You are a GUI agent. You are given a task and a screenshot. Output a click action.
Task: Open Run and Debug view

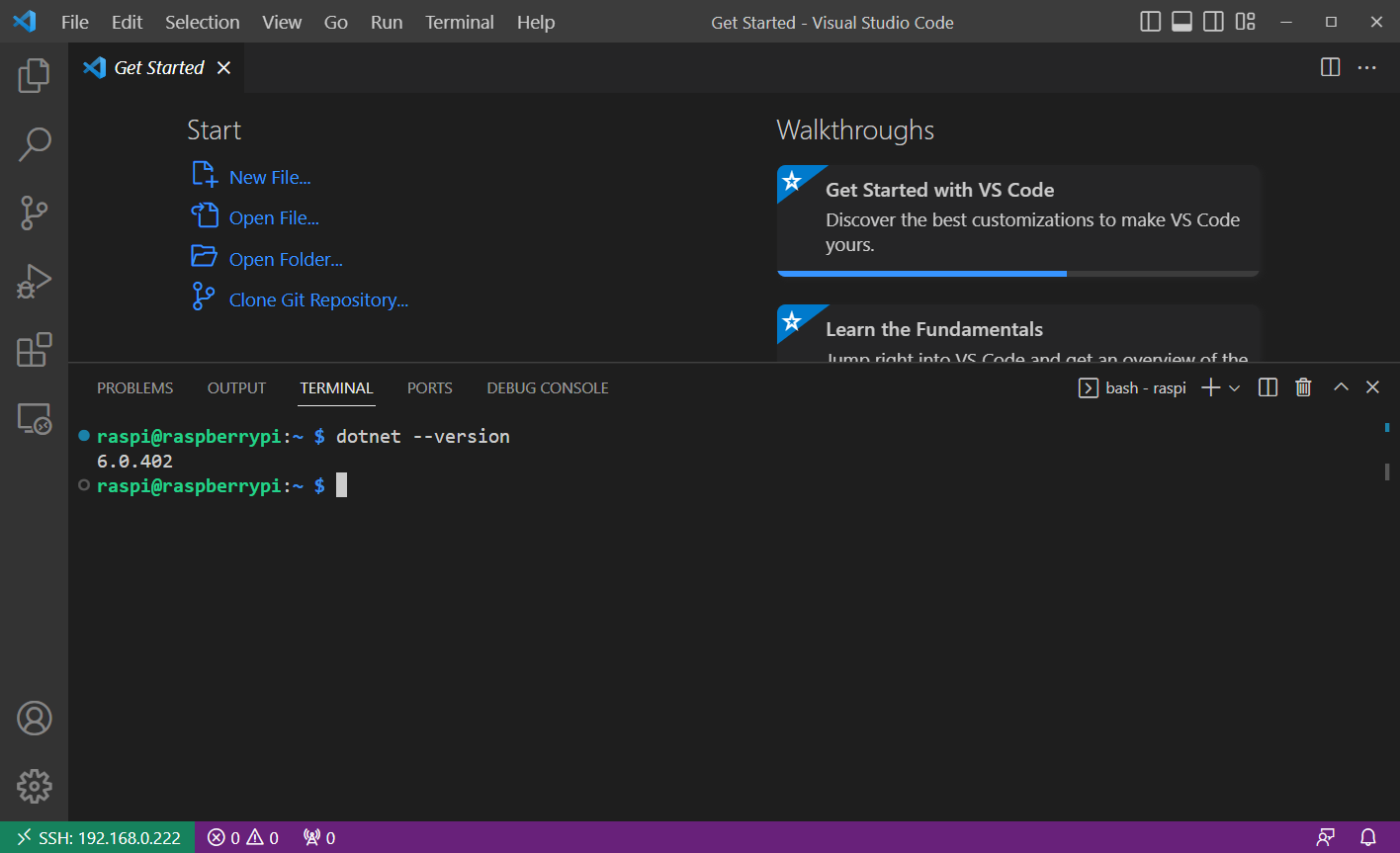point(34,282)
